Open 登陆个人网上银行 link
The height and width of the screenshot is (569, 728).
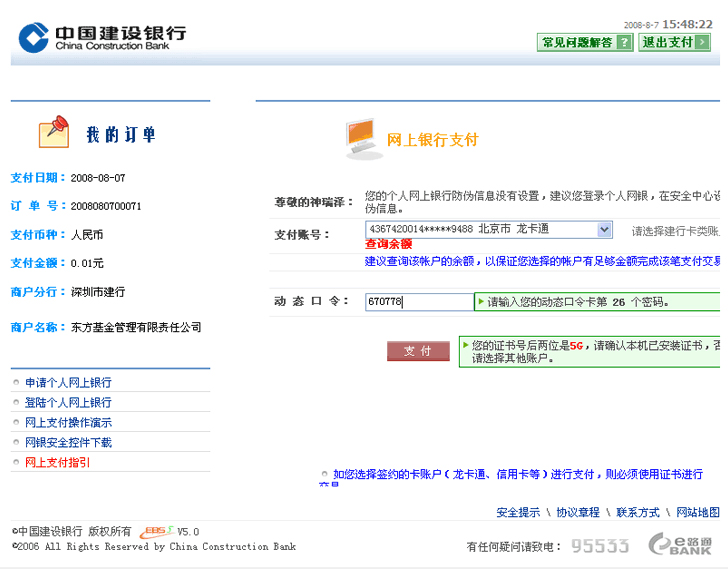[68, 402]
